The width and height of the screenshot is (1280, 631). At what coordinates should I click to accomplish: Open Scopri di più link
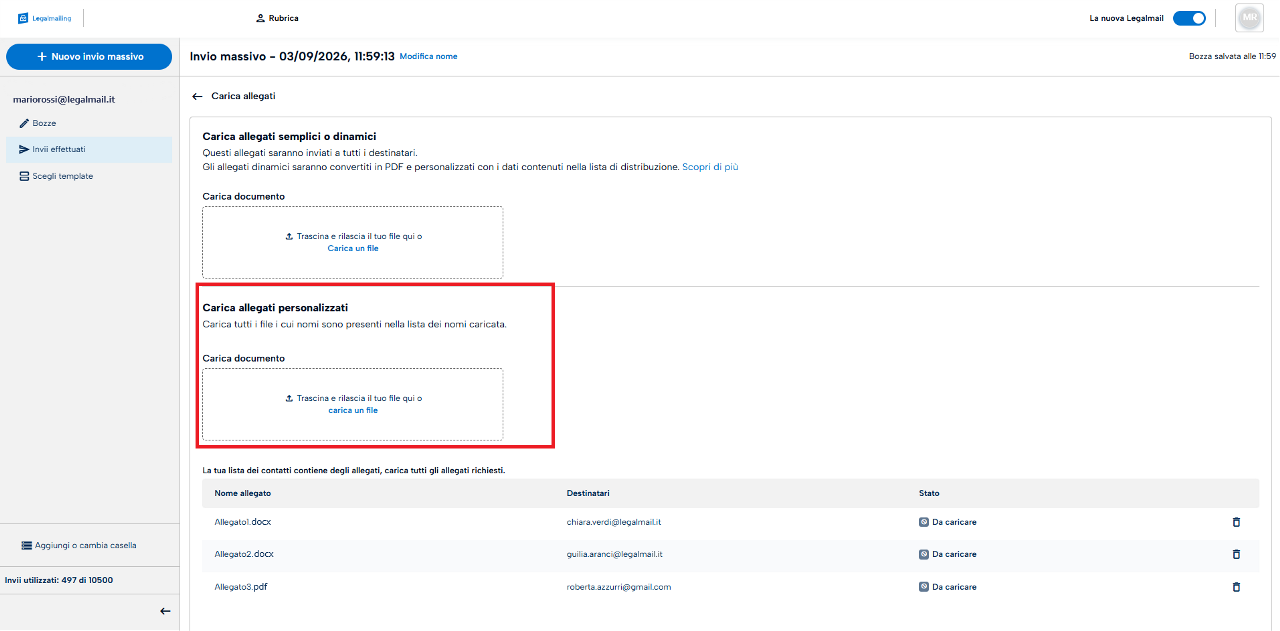(x=710, y=167)
